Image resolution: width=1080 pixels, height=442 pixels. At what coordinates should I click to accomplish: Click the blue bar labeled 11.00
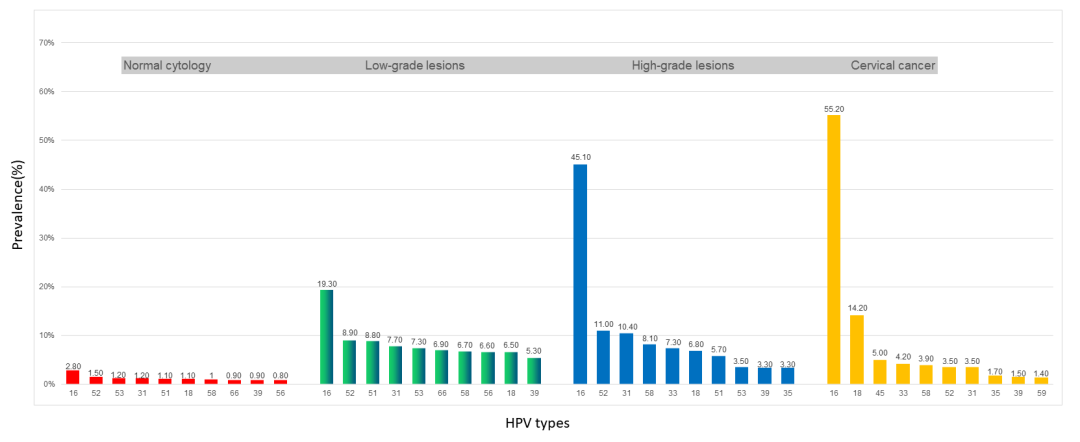tap(603, 357)
